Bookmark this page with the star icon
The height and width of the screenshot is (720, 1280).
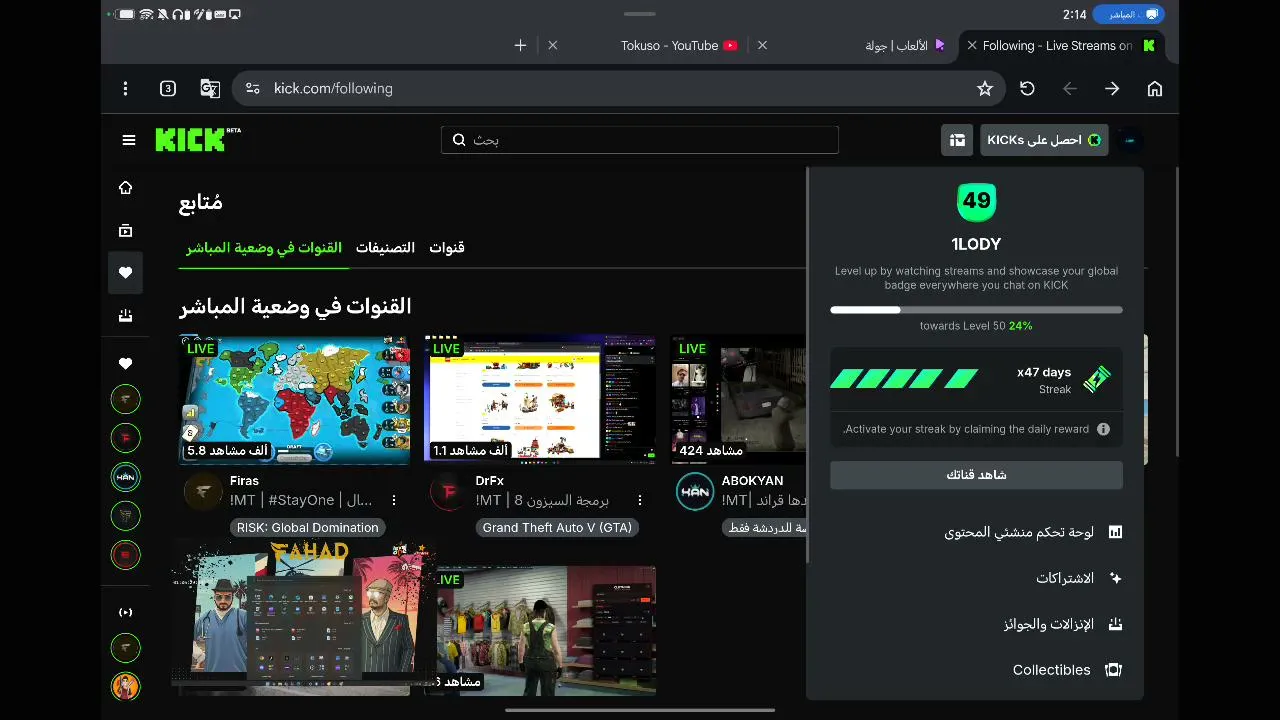985,89
